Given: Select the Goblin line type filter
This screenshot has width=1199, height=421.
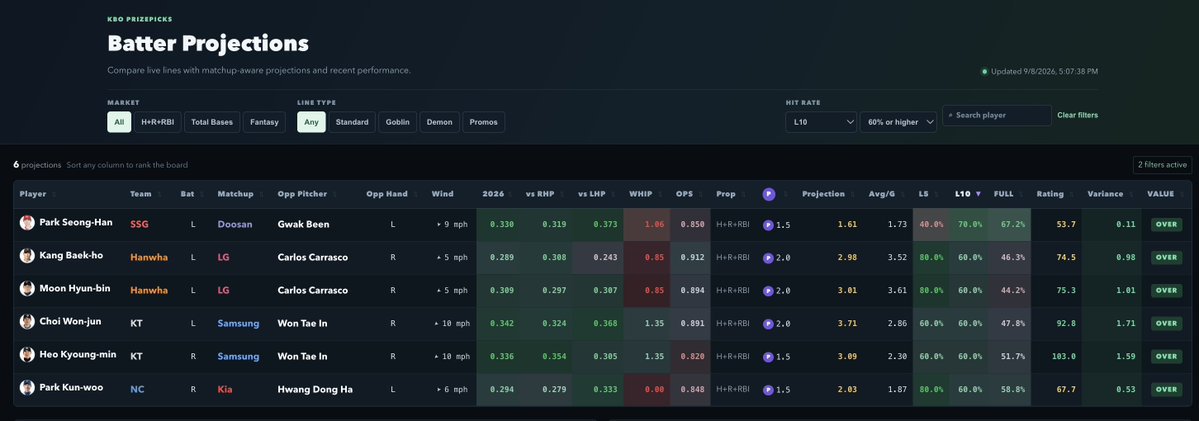Looking at the screenshot, I should [x=398, y=122].
